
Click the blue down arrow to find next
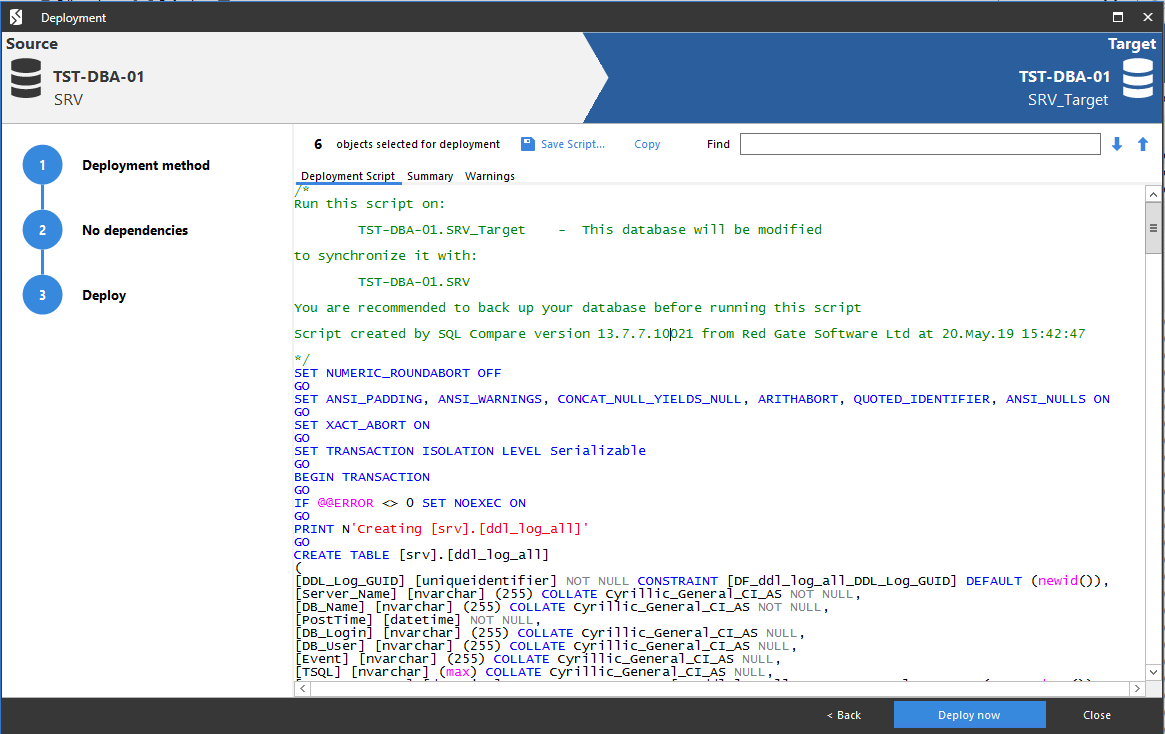[x=1116, y=143]
